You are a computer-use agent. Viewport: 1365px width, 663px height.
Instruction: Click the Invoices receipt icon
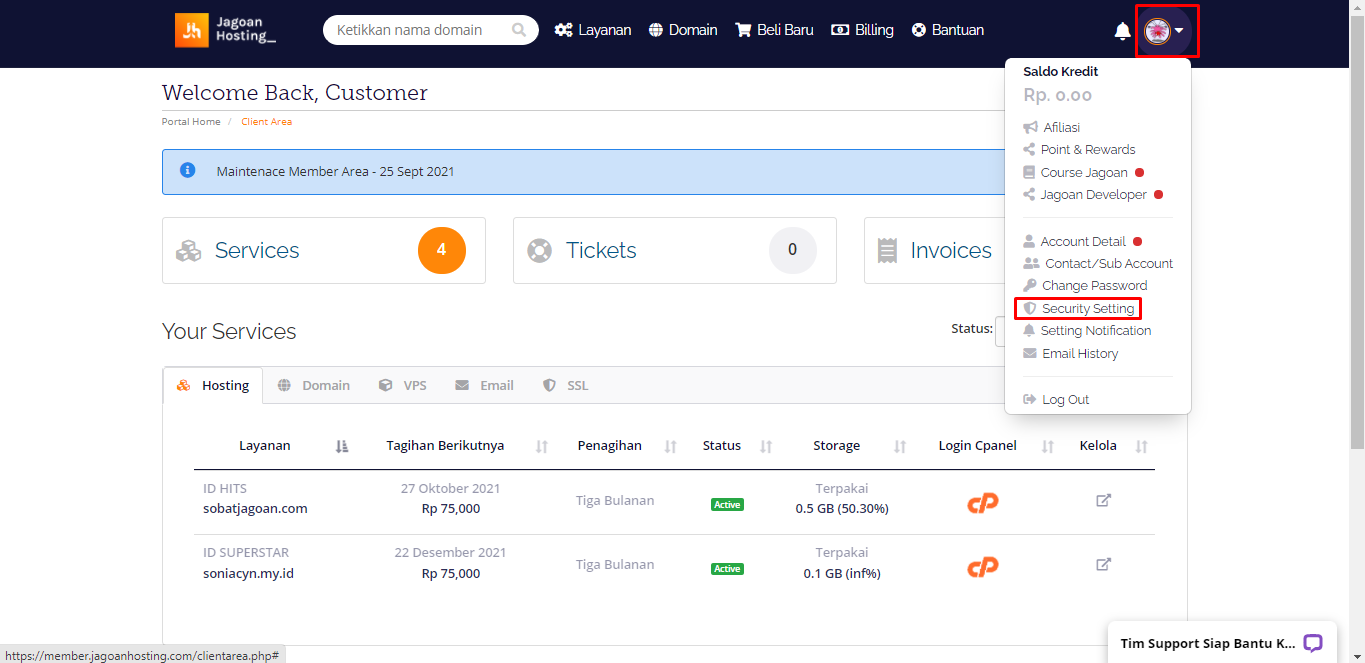[x=887, y=250]
